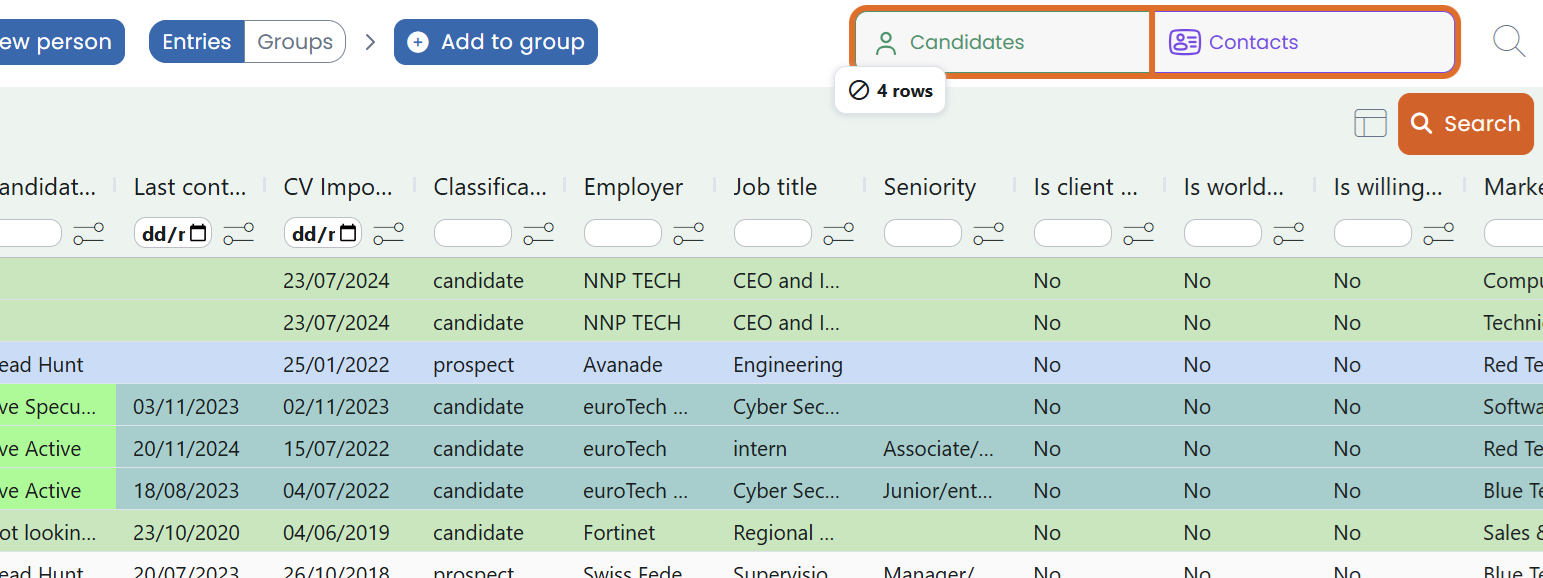Open filter options icon for Seniority column
This screenshot has height=578, width=1543.
(x=988, y=234)
